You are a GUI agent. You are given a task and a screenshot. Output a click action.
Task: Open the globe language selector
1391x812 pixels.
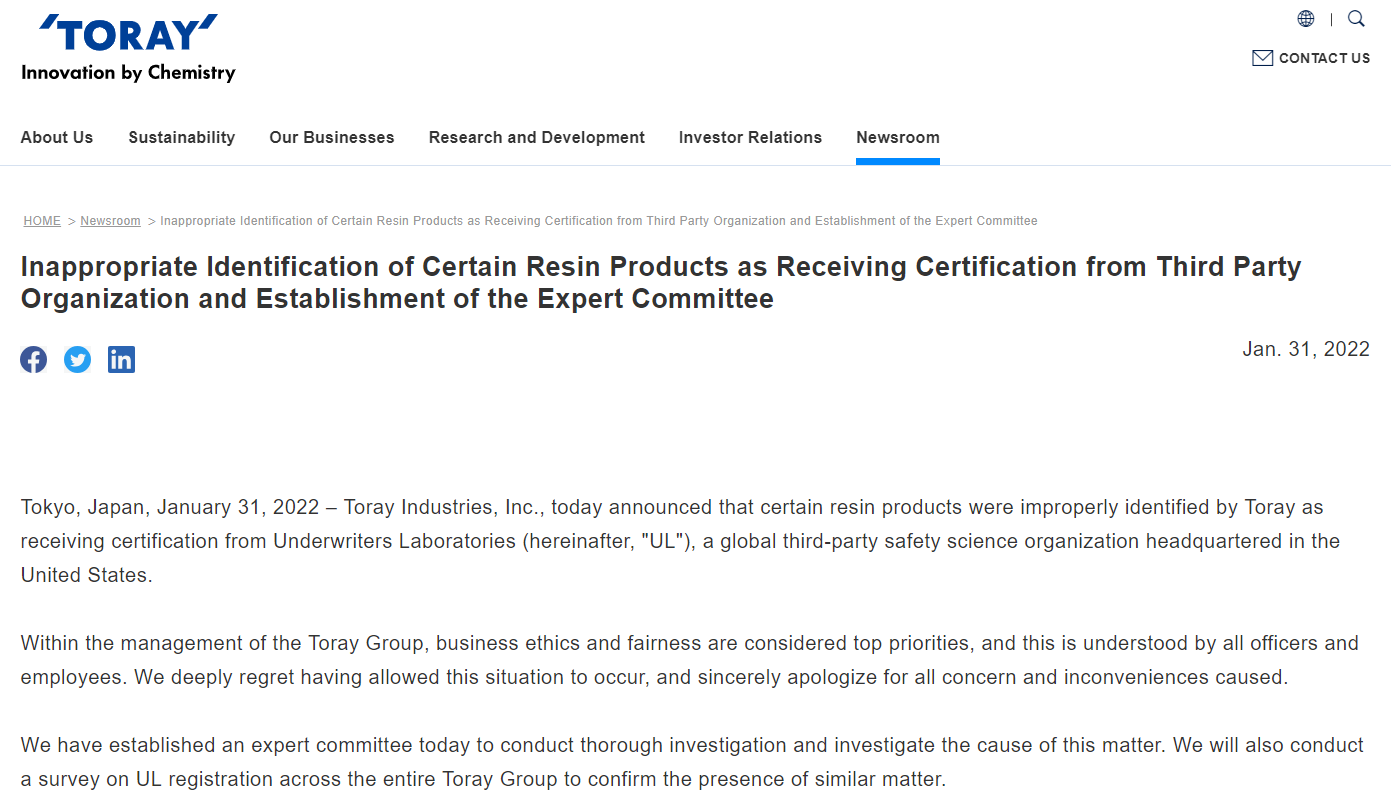pos(1306,19)
